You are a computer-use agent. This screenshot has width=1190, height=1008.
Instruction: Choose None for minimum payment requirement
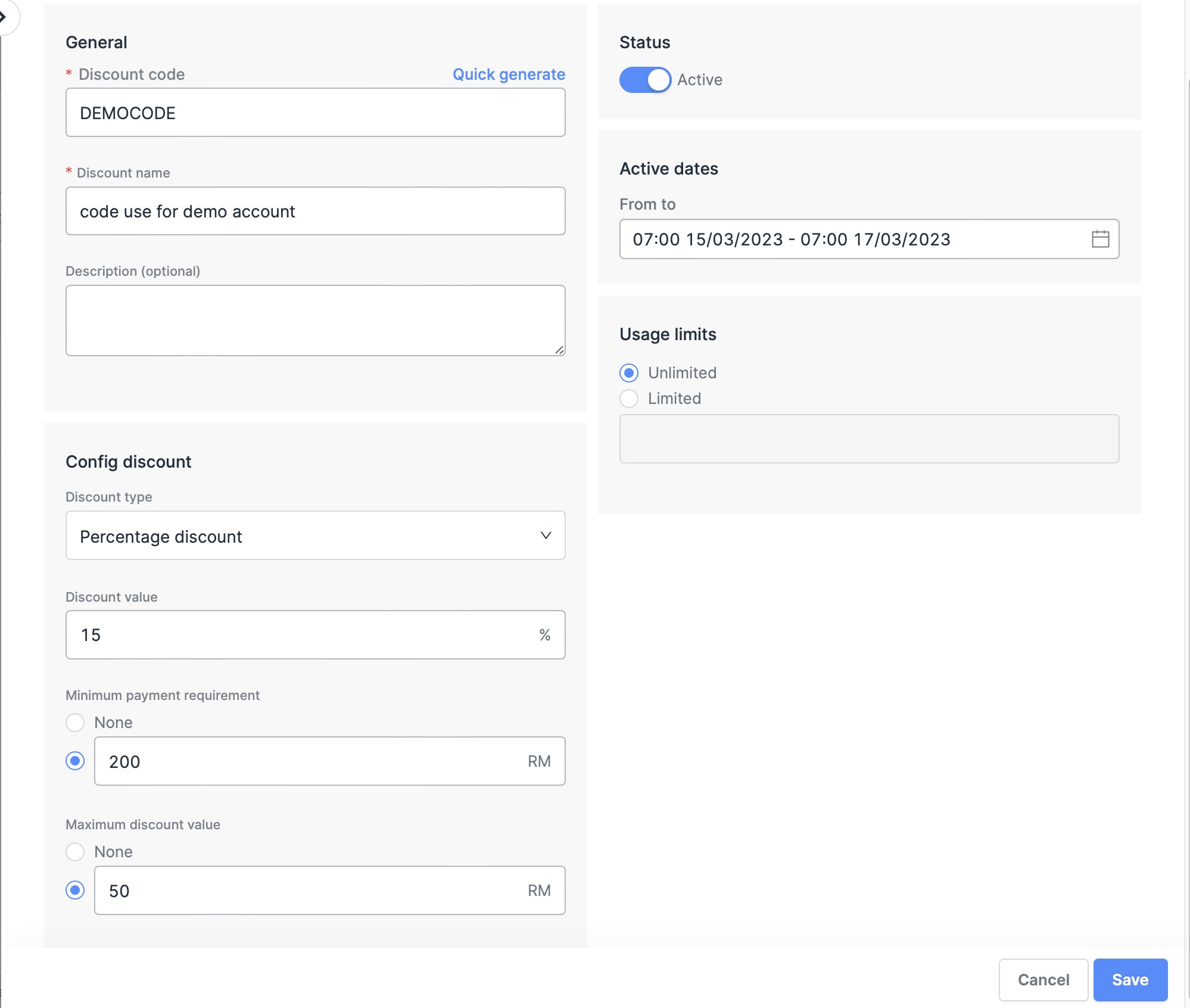point(75,723)
